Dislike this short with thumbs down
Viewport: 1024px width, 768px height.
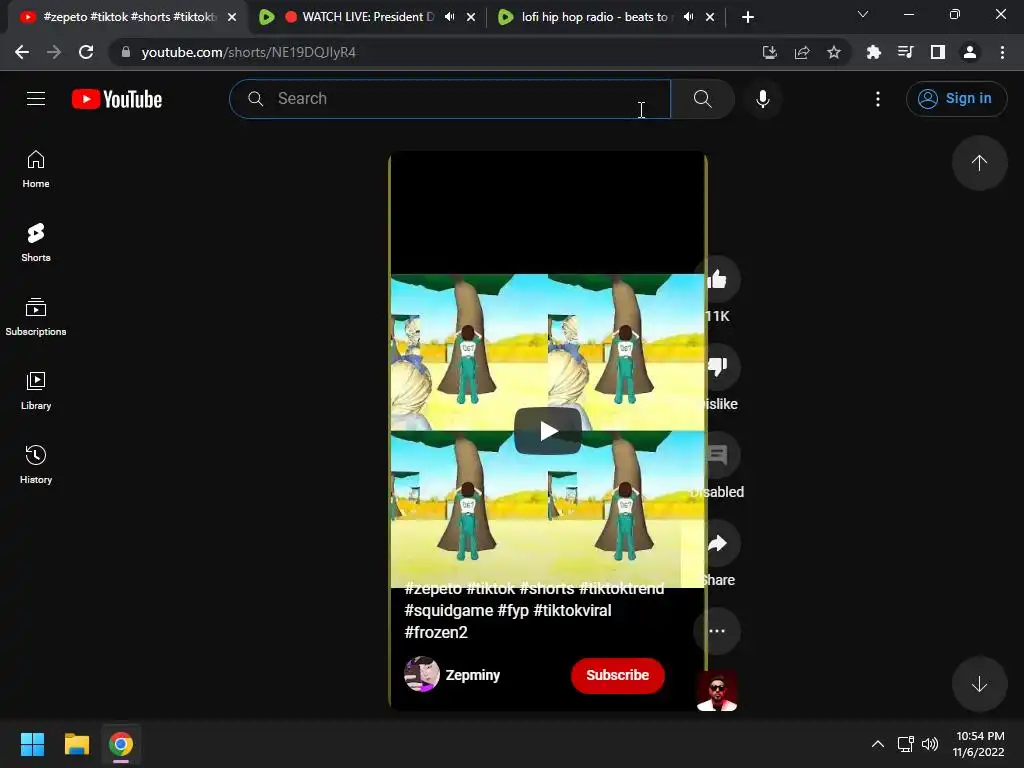[717, 367]
